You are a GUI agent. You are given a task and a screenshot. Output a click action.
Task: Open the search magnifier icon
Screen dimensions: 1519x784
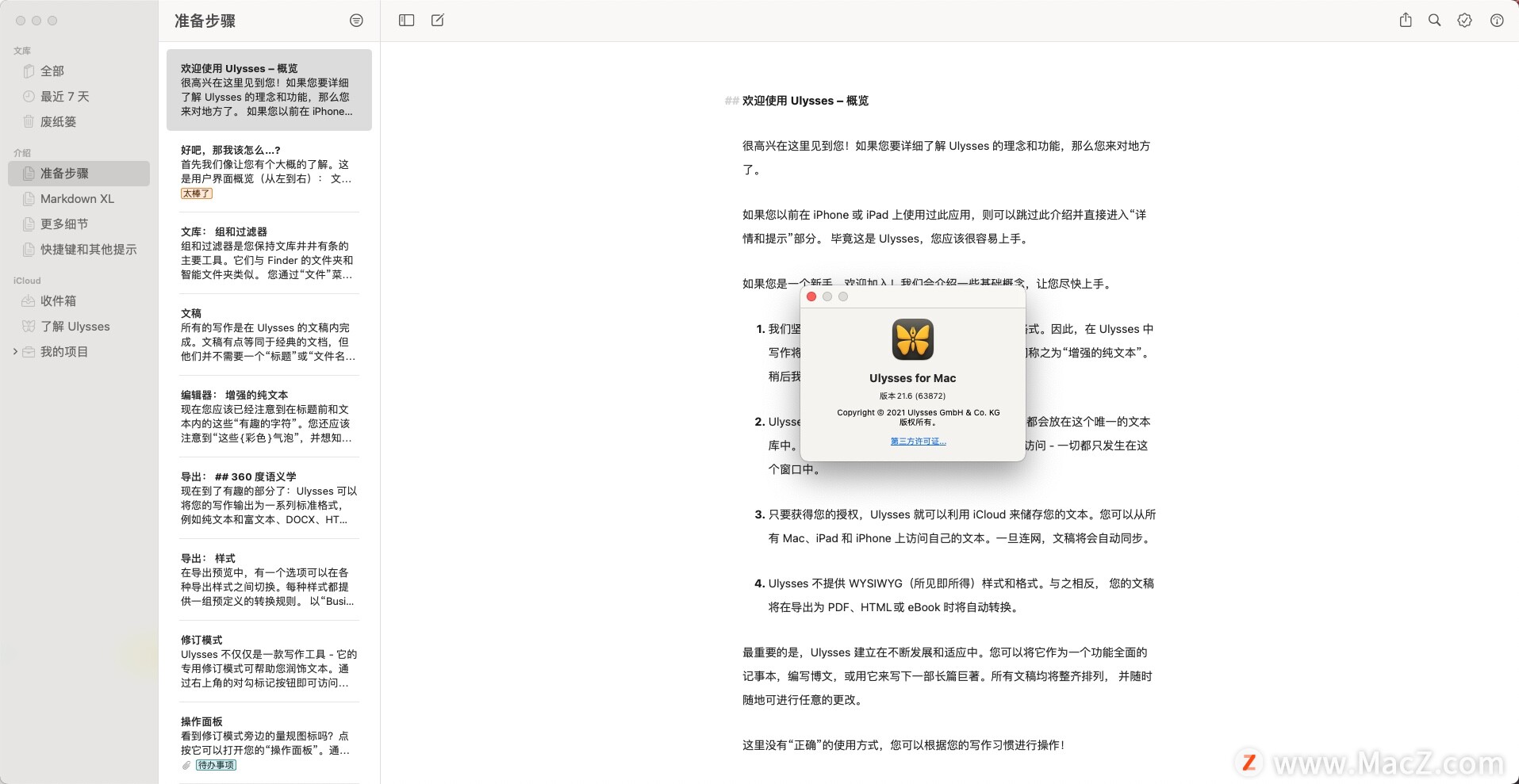[1435, 21]
